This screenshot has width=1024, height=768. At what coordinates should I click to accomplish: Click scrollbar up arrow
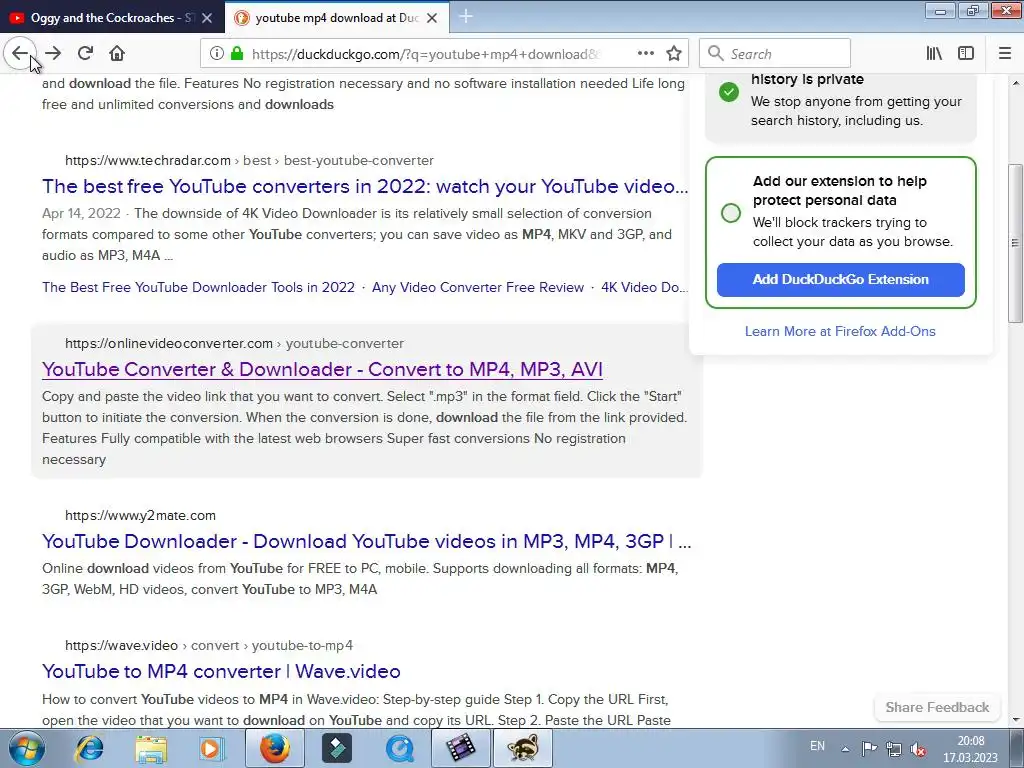click(x=1016, y=83)
